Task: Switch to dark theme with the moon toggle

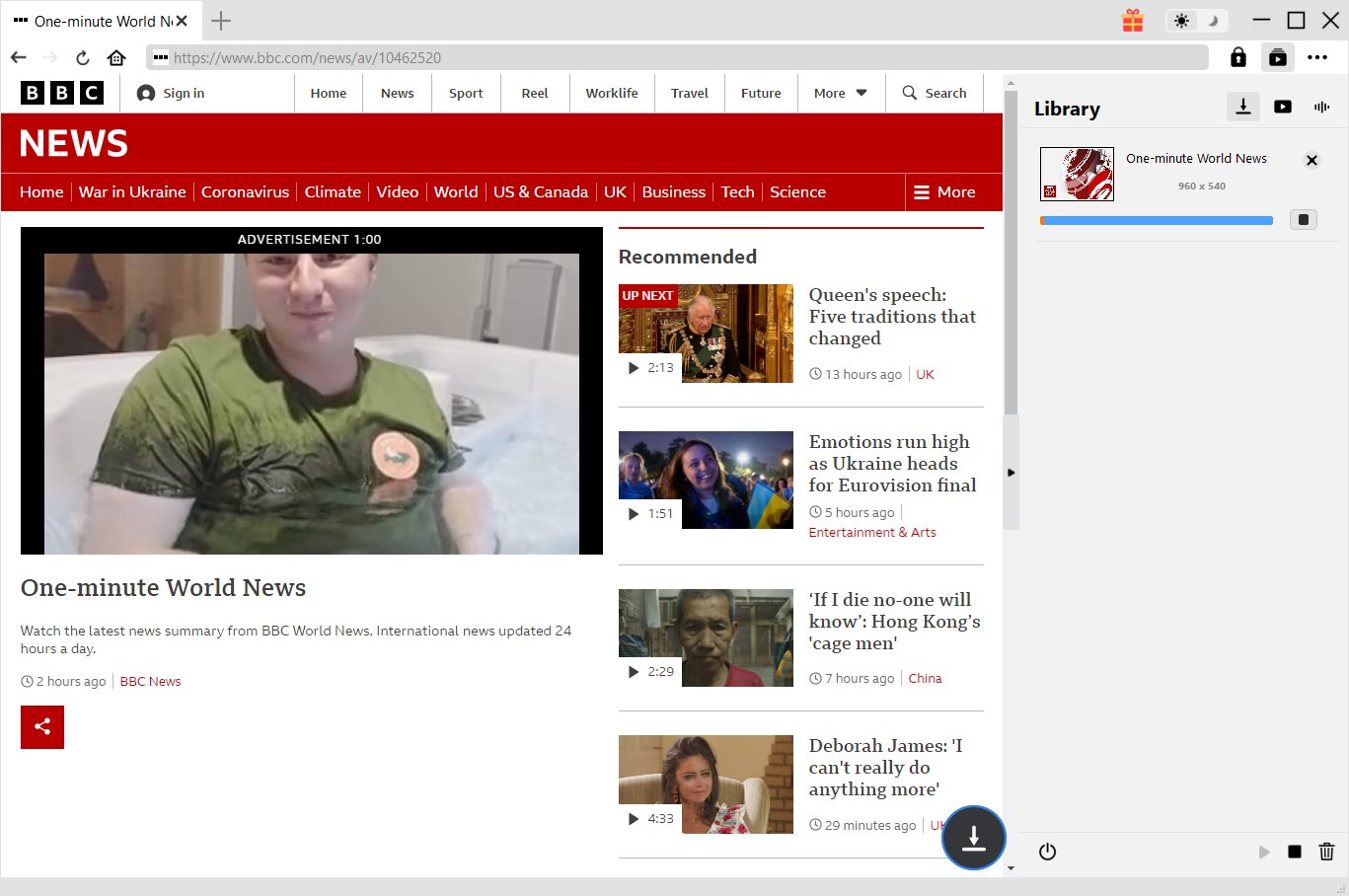Action: pos(1211,20)
